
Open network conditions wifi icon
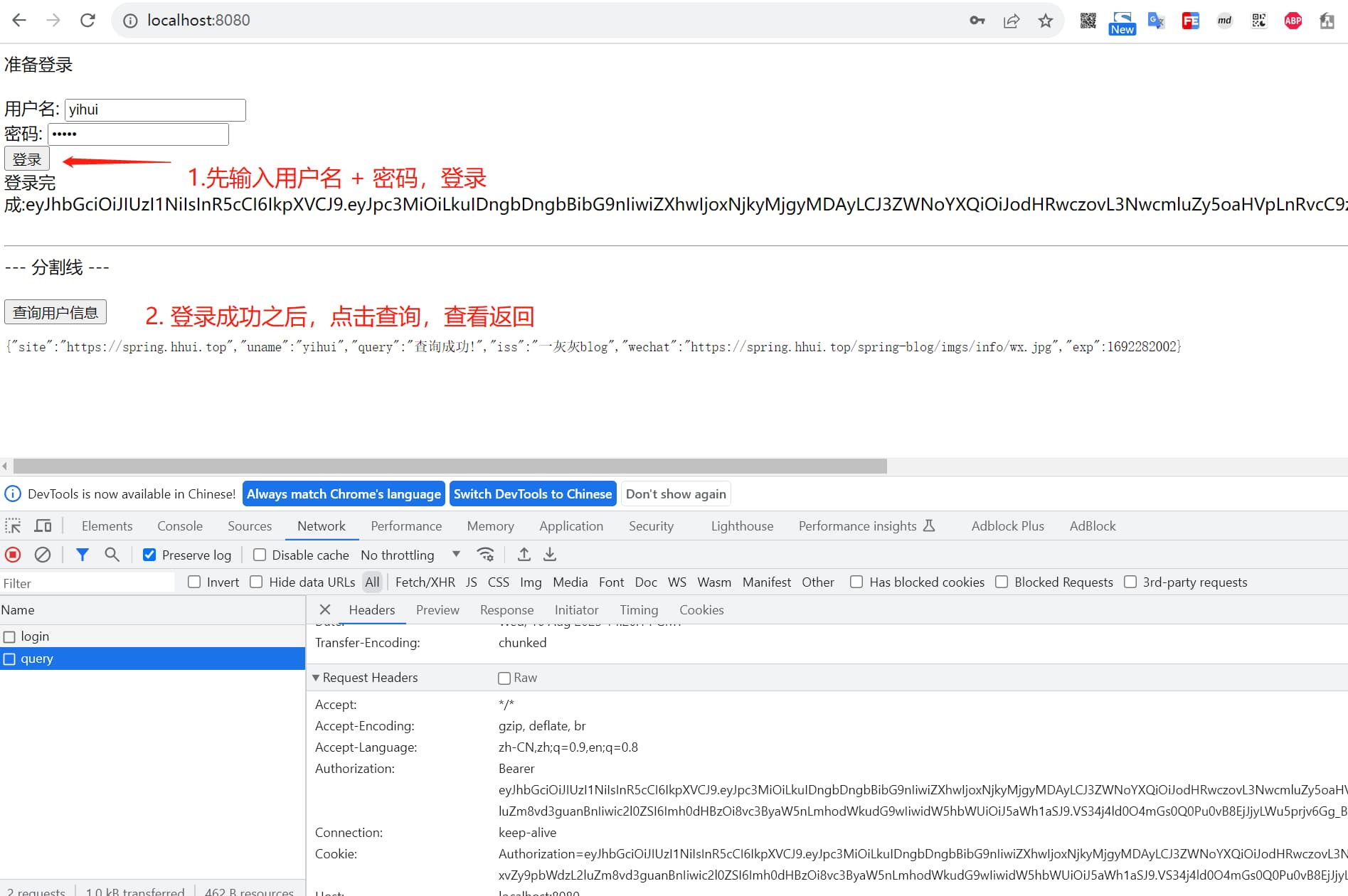[x=486, y=555]
